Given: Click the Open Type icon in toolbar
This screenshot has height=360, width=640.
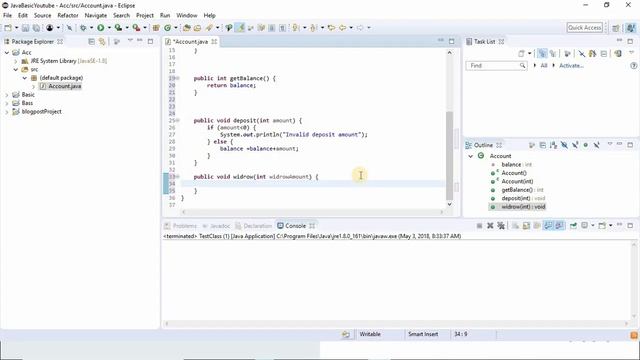Looking at the screenshot, I should tap(187, 28).
